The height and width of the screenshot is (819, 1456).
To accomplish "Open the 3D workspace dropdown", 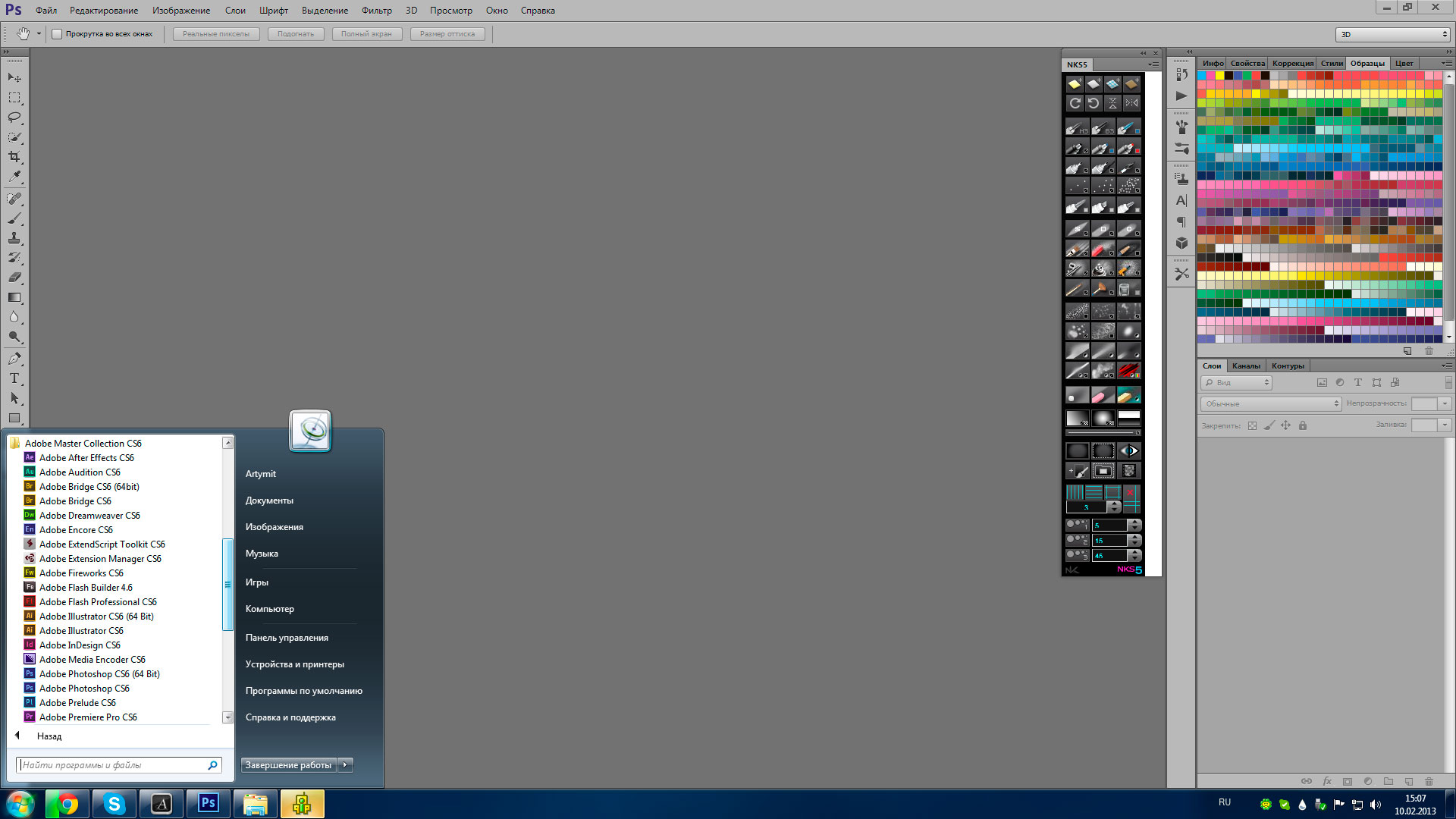I will [1393, 34].
